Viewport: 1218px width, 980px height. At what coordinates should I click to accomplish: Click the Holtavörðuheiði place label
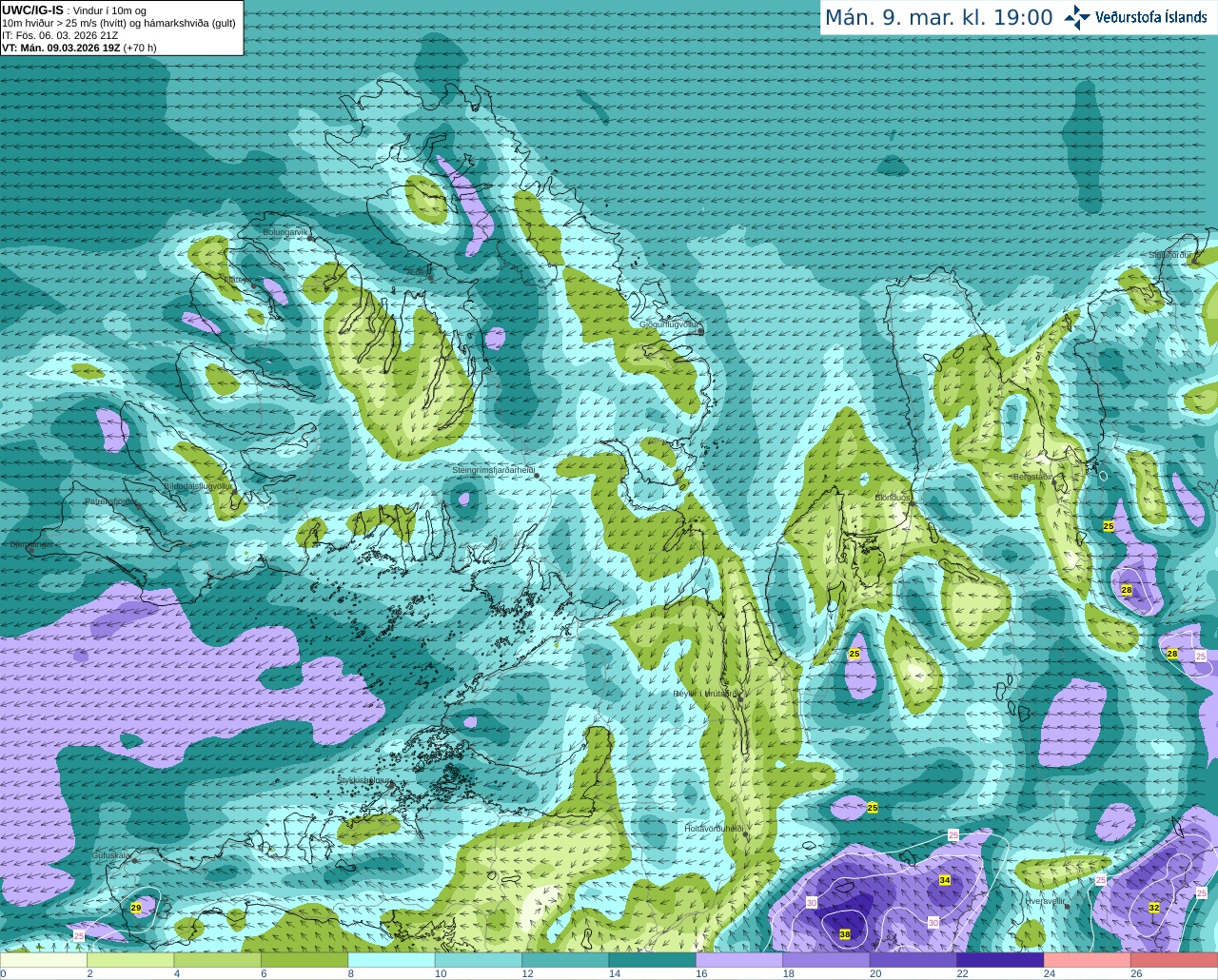click(714, 829)
